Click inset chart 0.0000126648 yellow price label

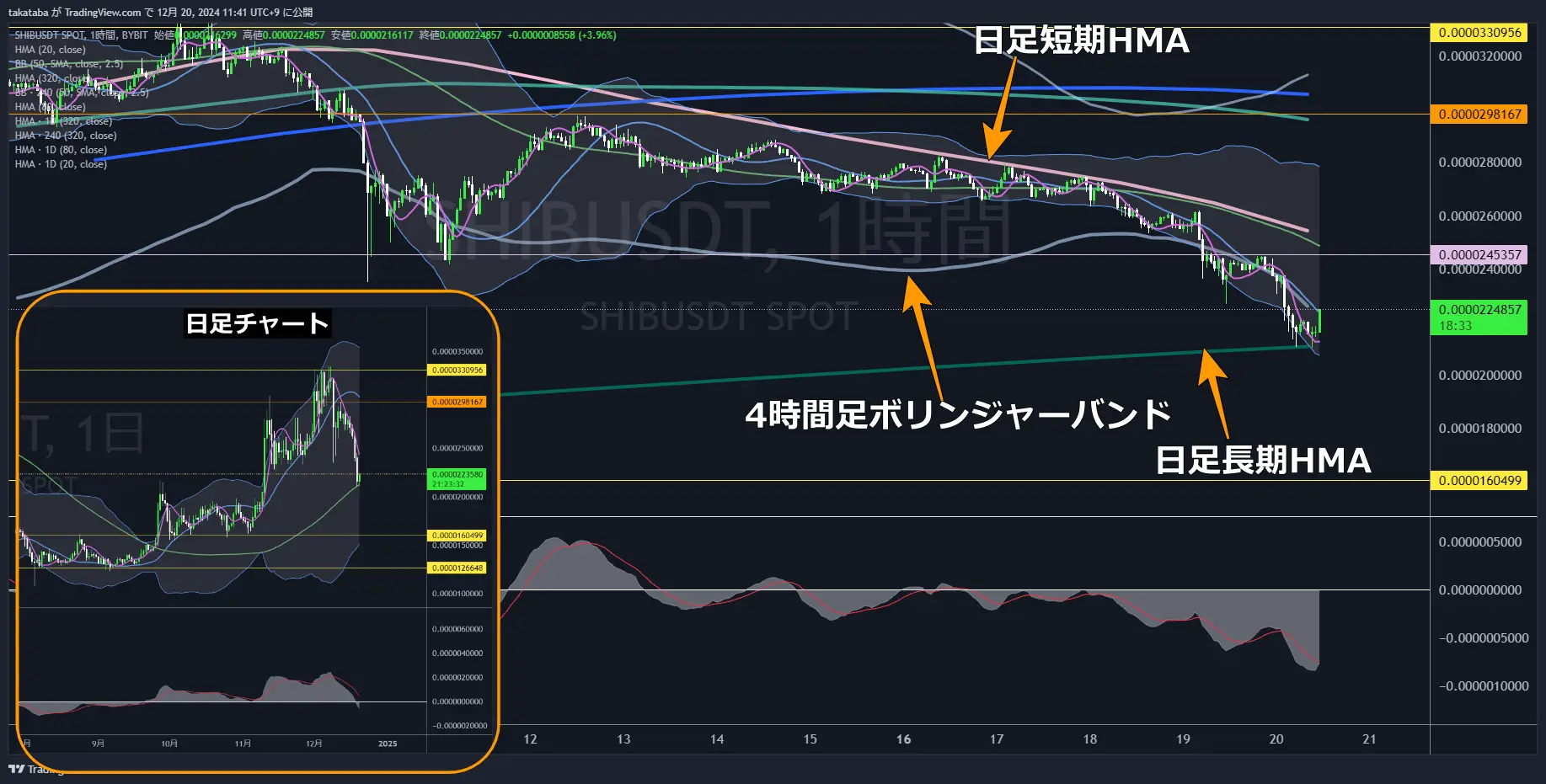click(457, 568)
